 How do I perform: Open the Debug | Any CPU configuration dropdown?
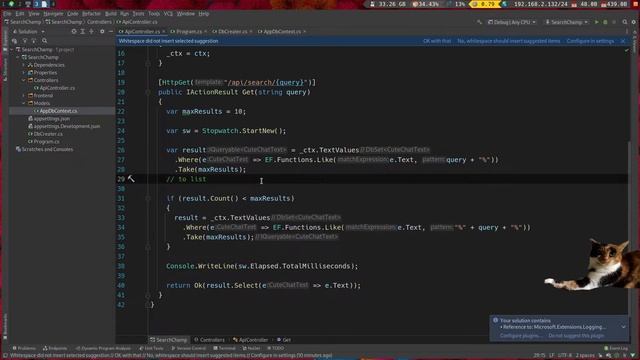(511, 22)
